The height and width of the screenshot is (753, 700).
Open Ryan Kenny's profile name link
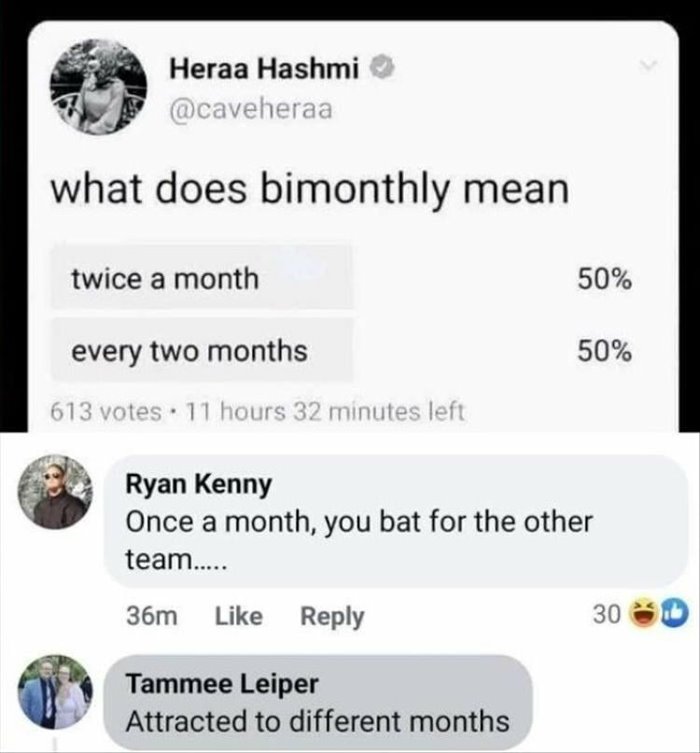coord(198,485)
